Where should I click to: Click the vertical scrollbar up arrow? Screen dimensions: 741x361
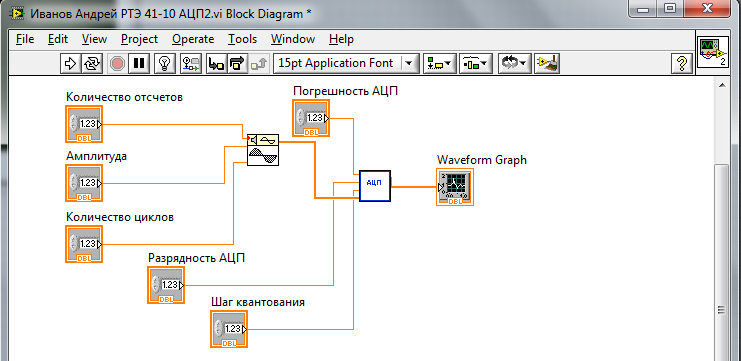click(722, 85)
